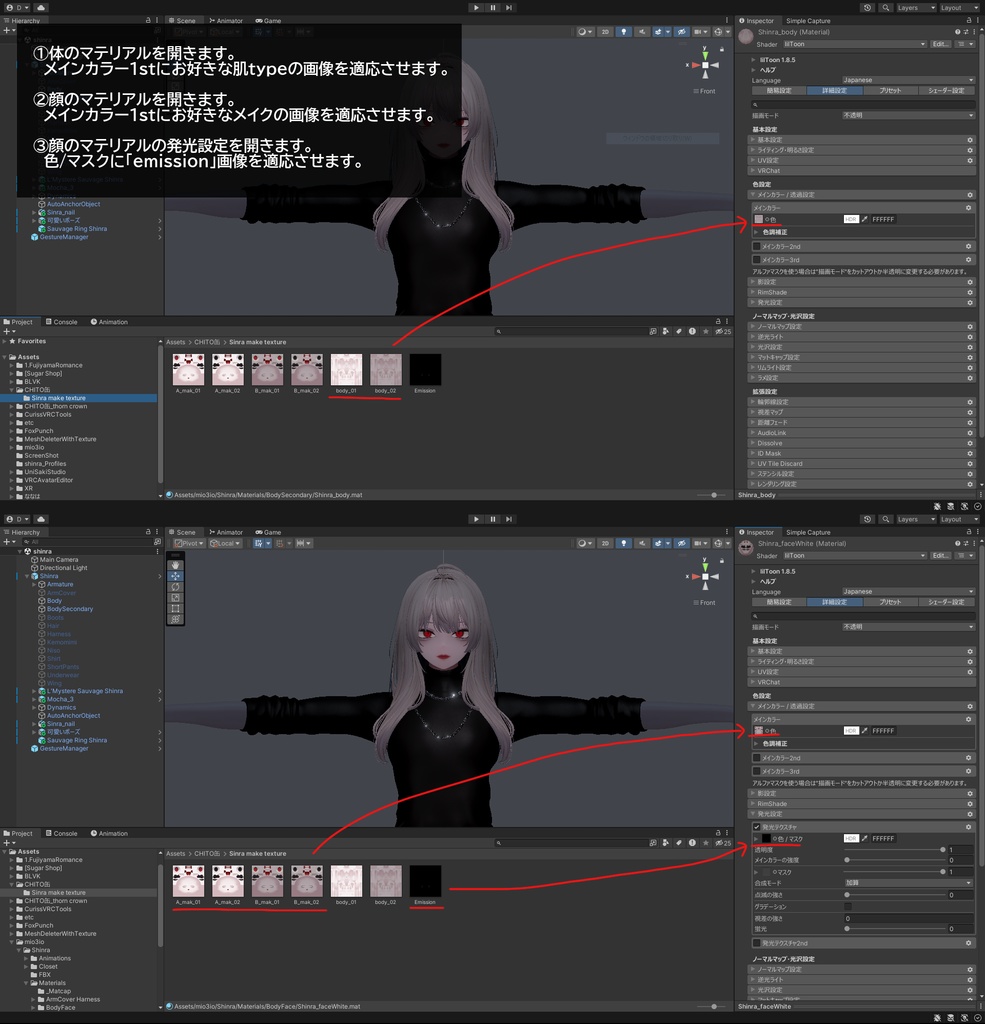Screen dimensions: 985x1024
Task: Open the search icon in Shinra_body window
Action: pyautogui.click(x=886, y=7)
